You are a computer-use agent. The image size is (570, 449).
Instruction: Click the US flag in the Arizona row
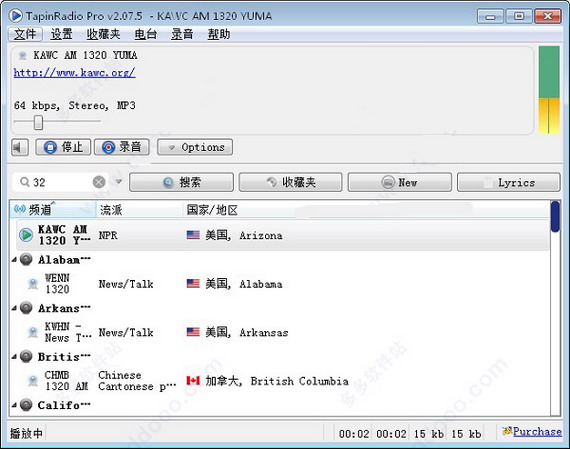click(x=193, y=235)
